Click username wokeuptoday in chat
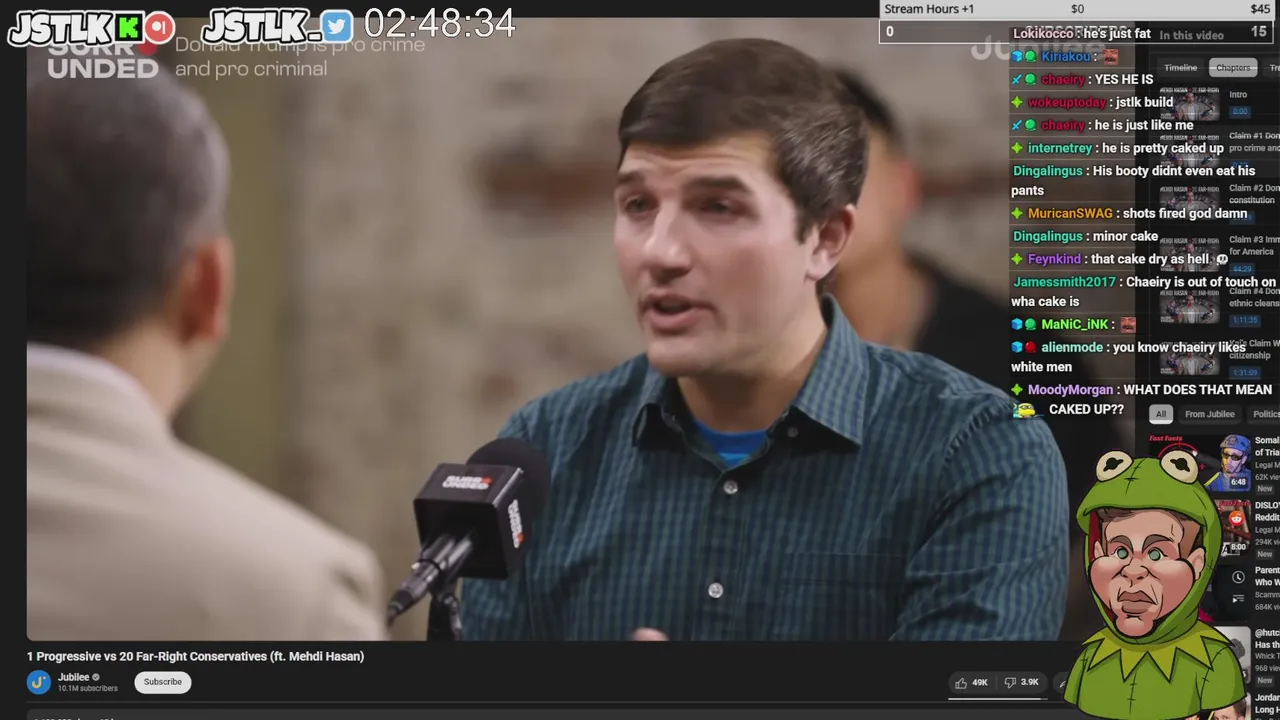 pyautogui.click(x=1067, y=103)
